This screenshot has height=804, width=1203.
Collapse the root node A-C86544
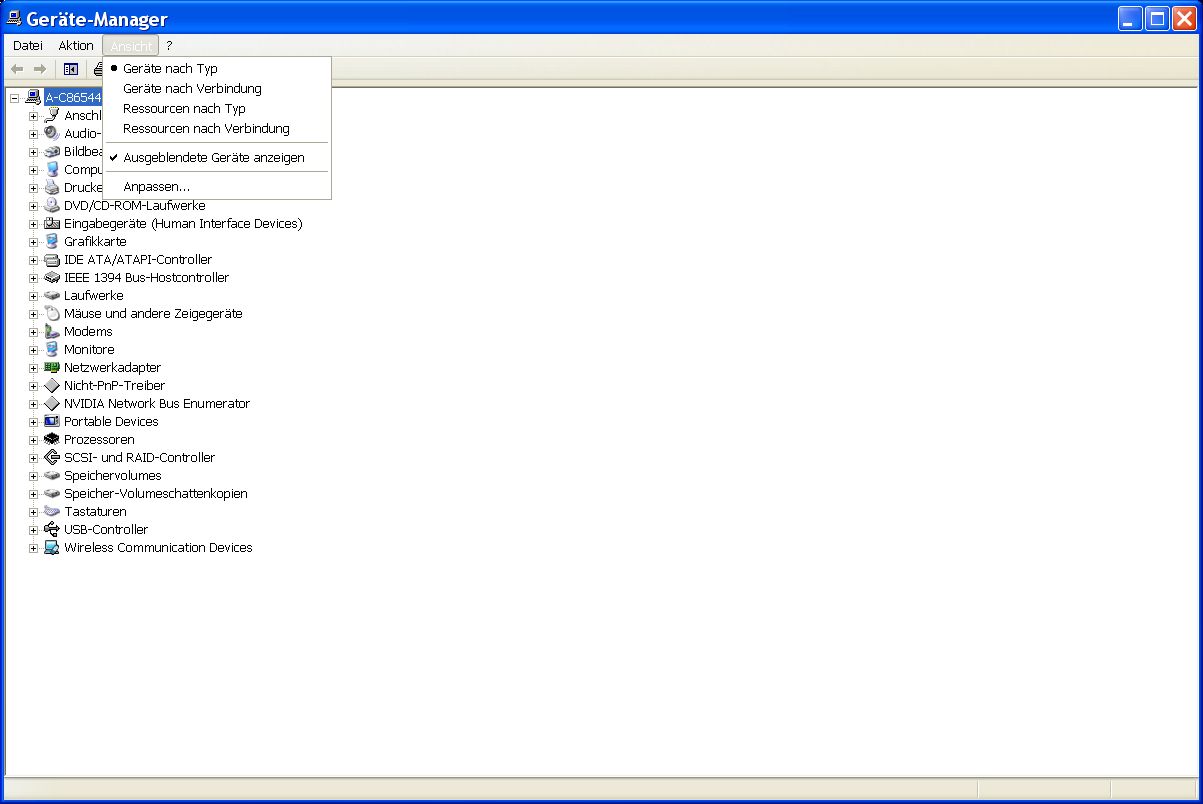pyautogui.click(x=14, y=97)
